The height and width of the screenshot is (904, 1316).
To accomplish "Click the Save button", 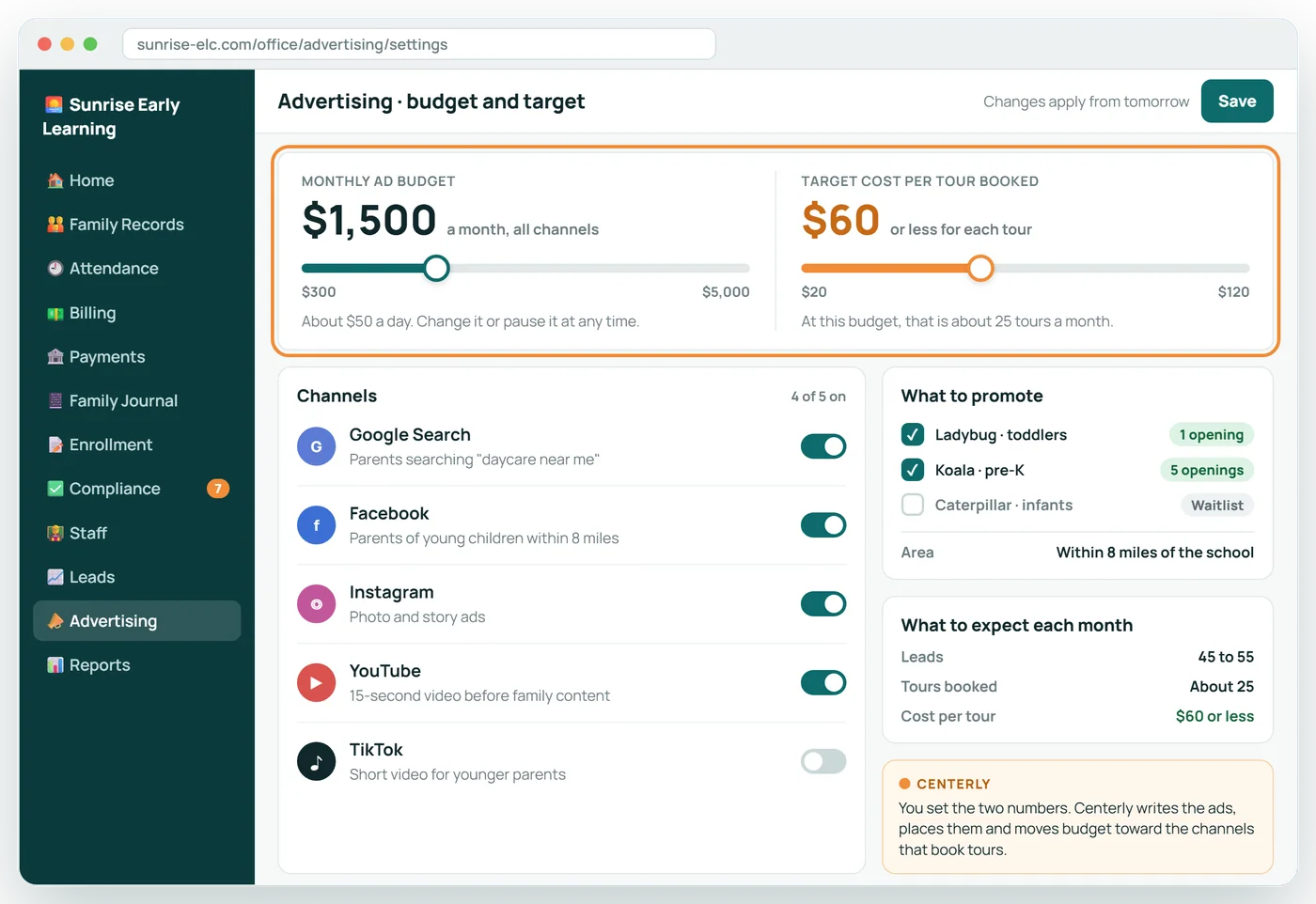I will tap(1237, 101).
